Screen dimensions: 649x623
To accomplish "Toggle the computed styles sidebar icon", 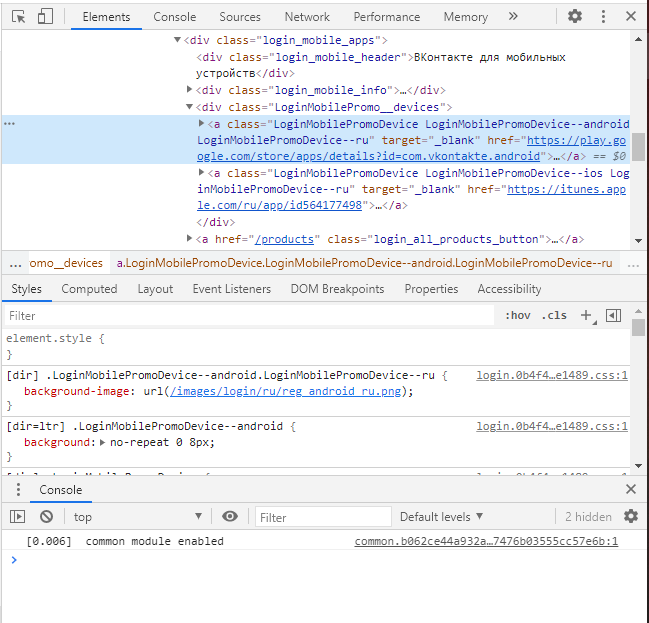I will pos(613,315).
